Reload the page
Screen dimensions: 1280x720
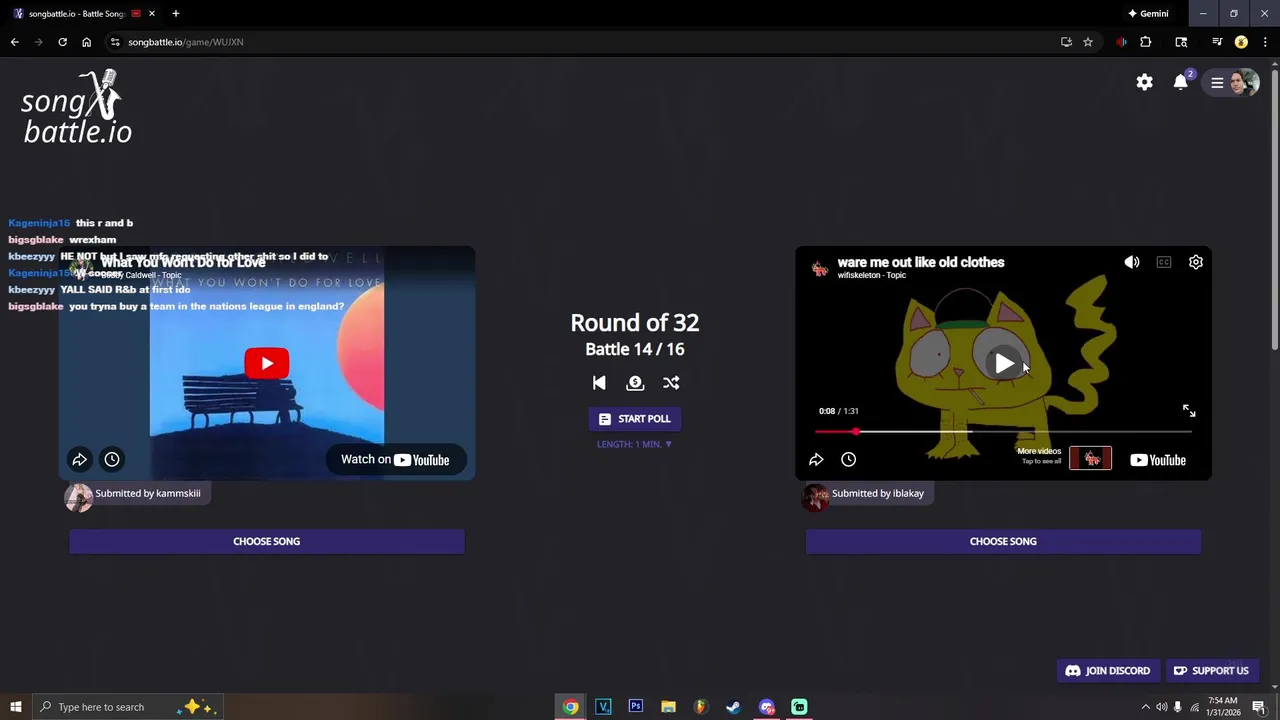pos(62,42)
